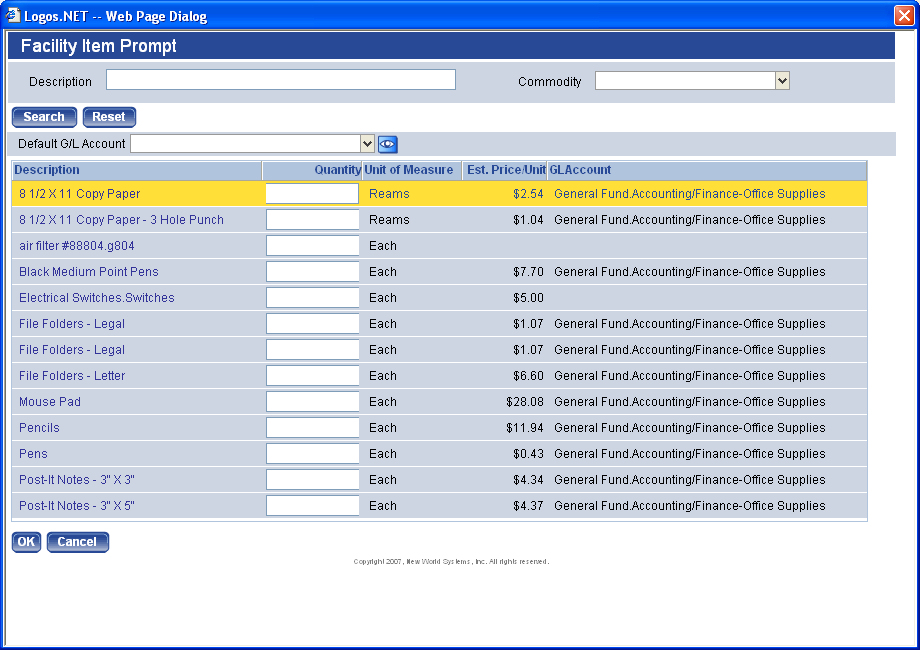920x650 pixels.
Task: Expand the Default G/L Account dropdown
Action: [367, 144]
